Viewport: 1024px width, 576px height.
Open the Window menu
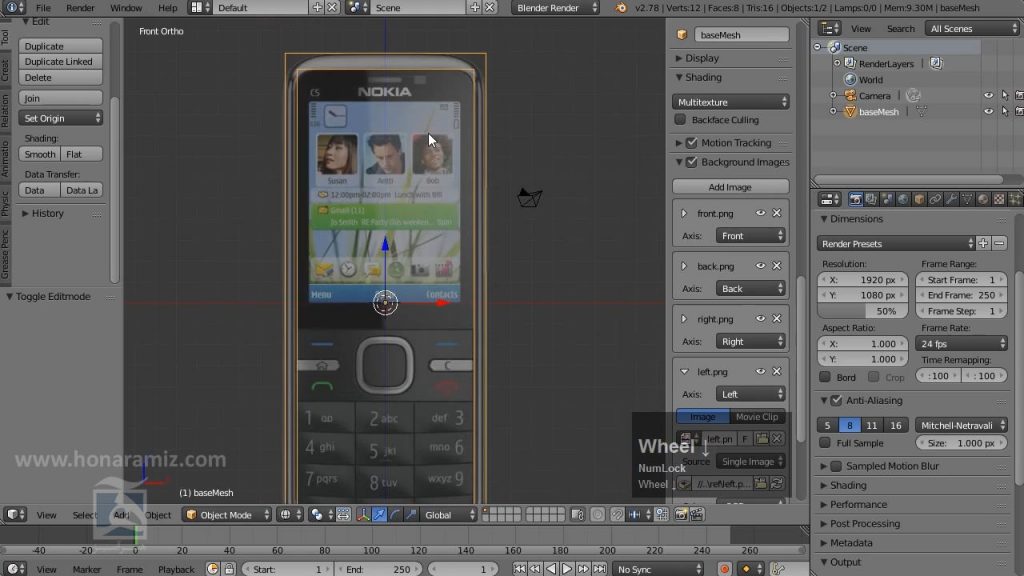coord(126,8)
